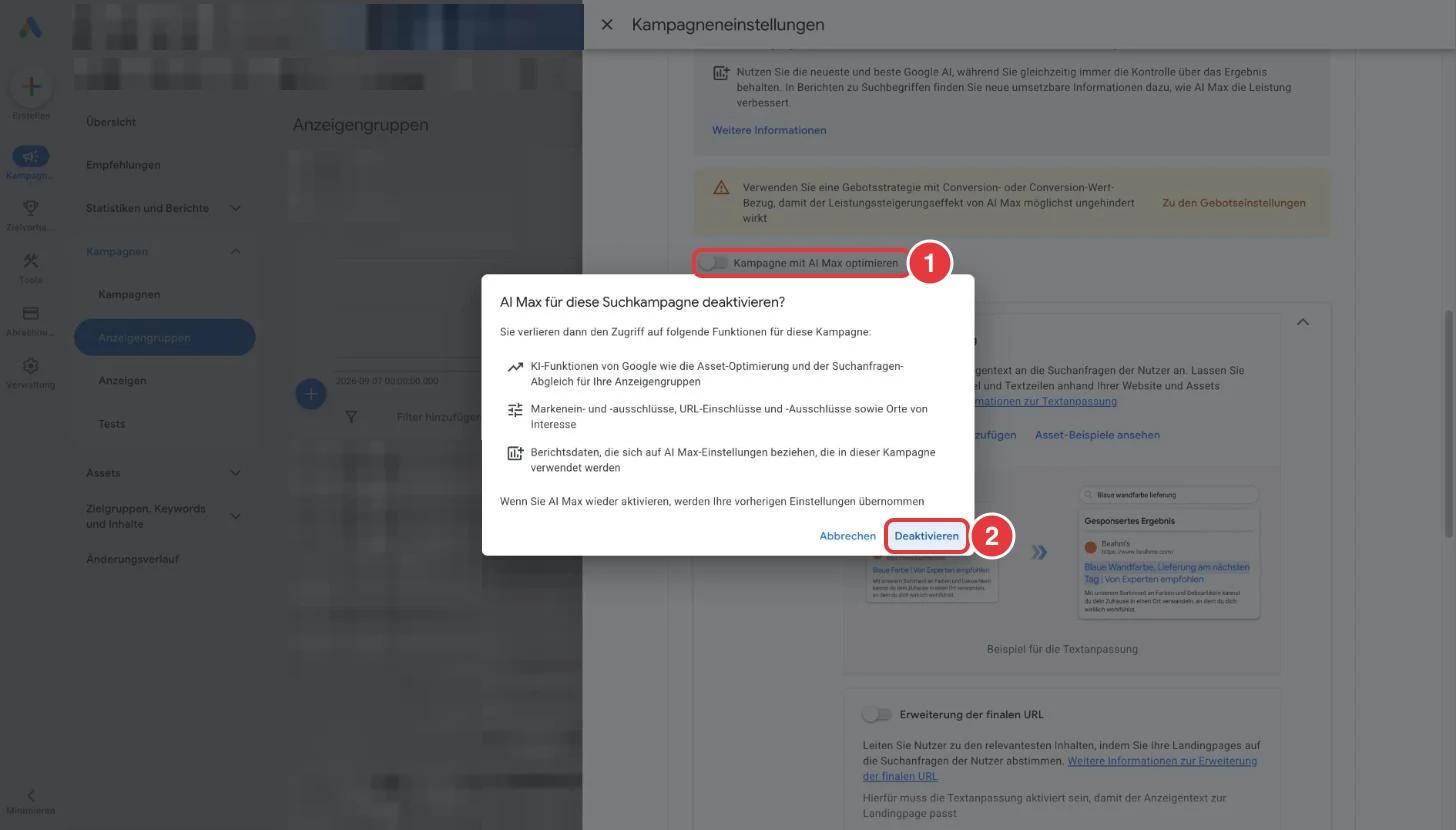Collapse the text customization card chevron

[1303, 322]
